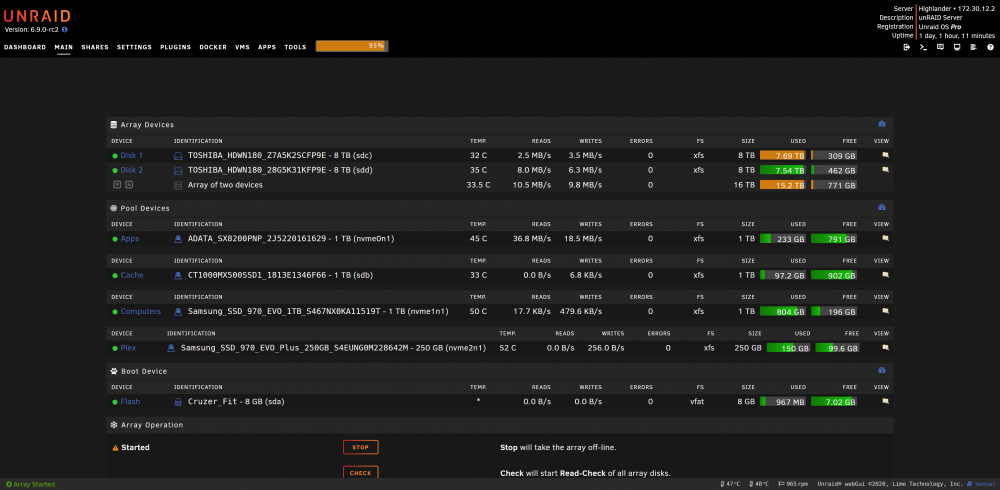Click the help question-mark icon
The height and width of the screenshot is (490, 1000).
(990, 47)
